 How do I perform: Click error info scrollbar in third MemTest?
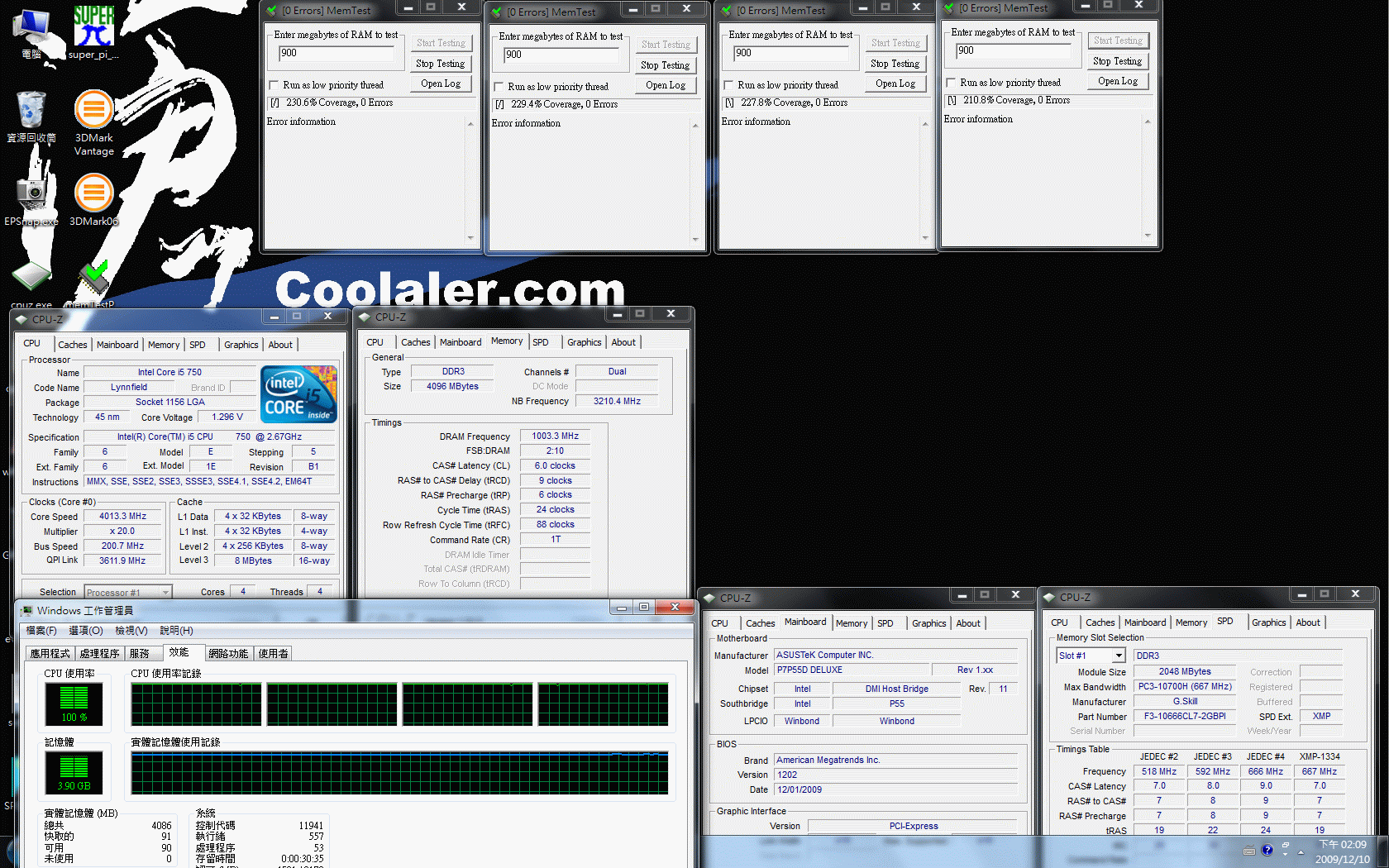point(925,180)
